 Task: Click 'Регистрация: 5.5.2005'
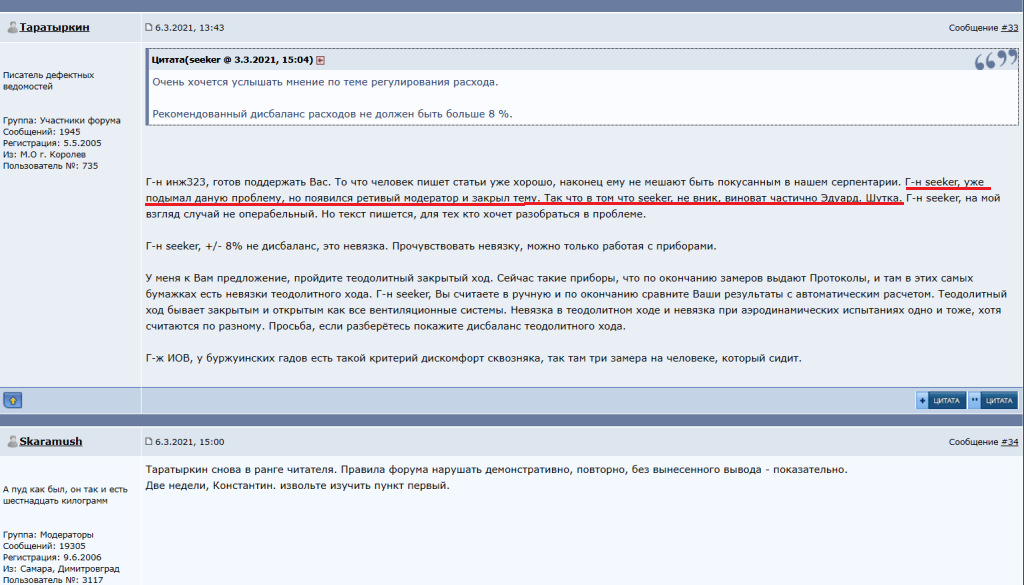52,143
